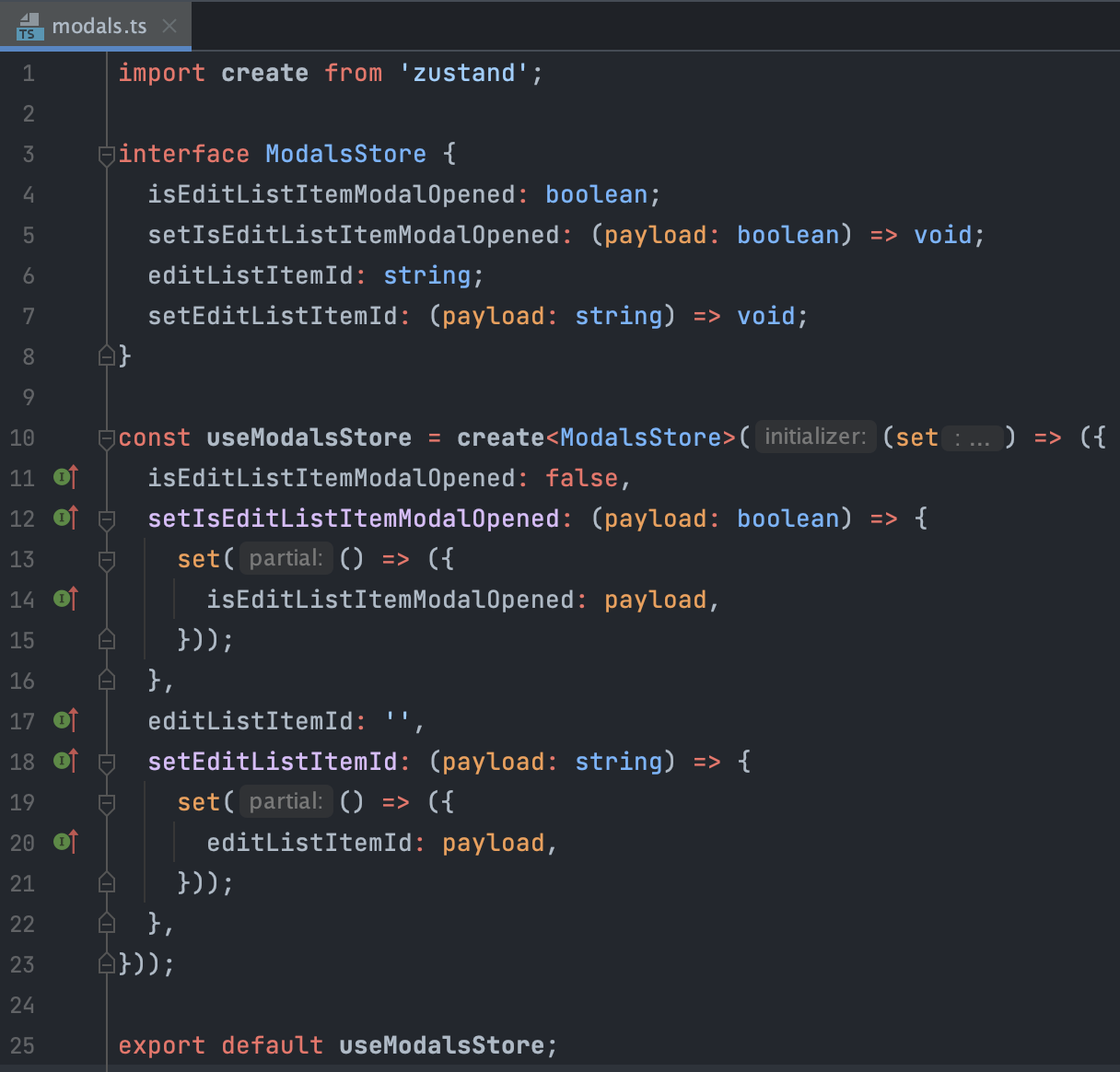Screen dimensions: 1120x1072
Task: Click the implements gutter icon on line 18
Action: pyautogui.click(x=64, y=761)
